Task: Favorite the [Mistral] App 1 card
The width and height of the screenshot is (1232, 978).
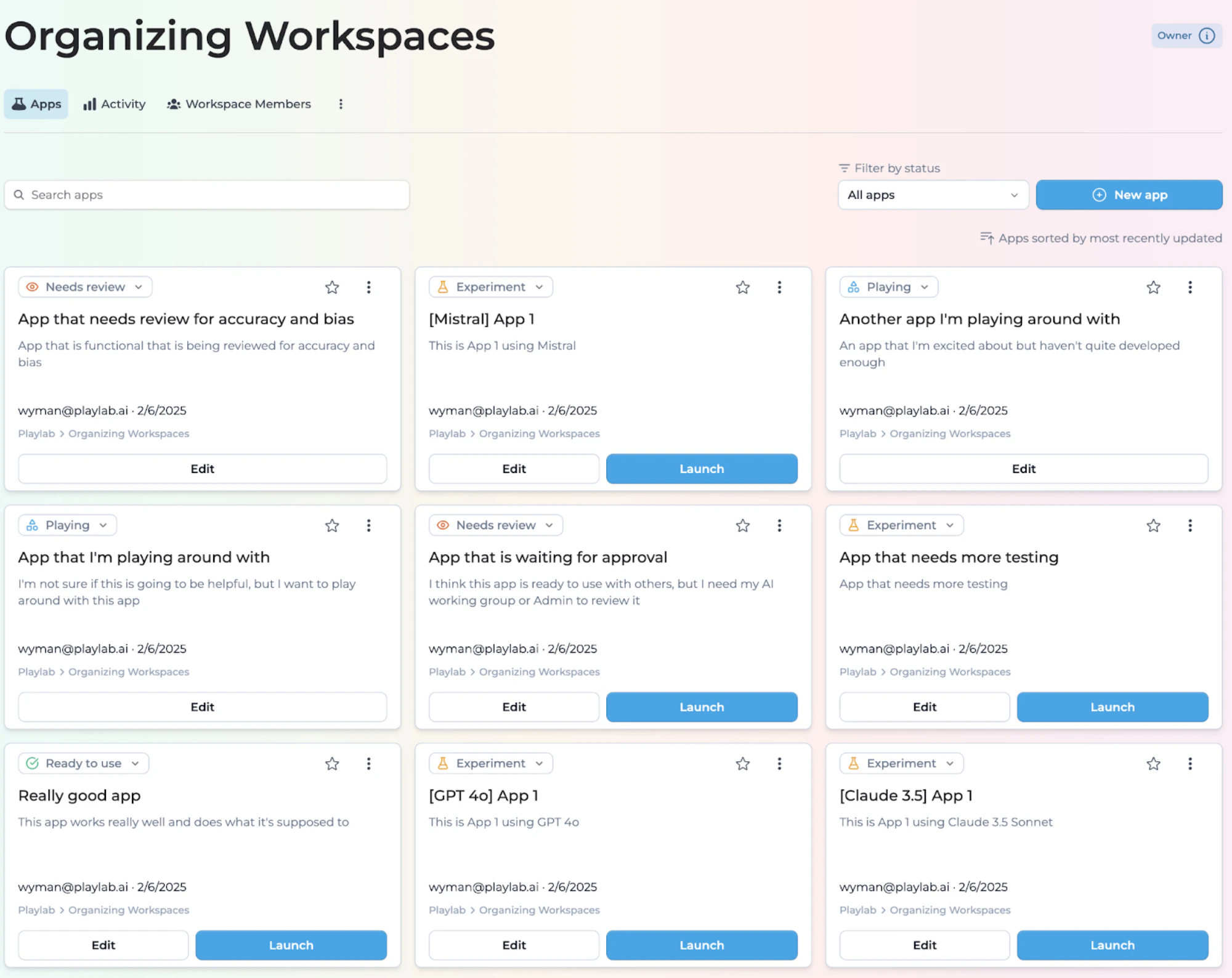Action: [743, 287]
